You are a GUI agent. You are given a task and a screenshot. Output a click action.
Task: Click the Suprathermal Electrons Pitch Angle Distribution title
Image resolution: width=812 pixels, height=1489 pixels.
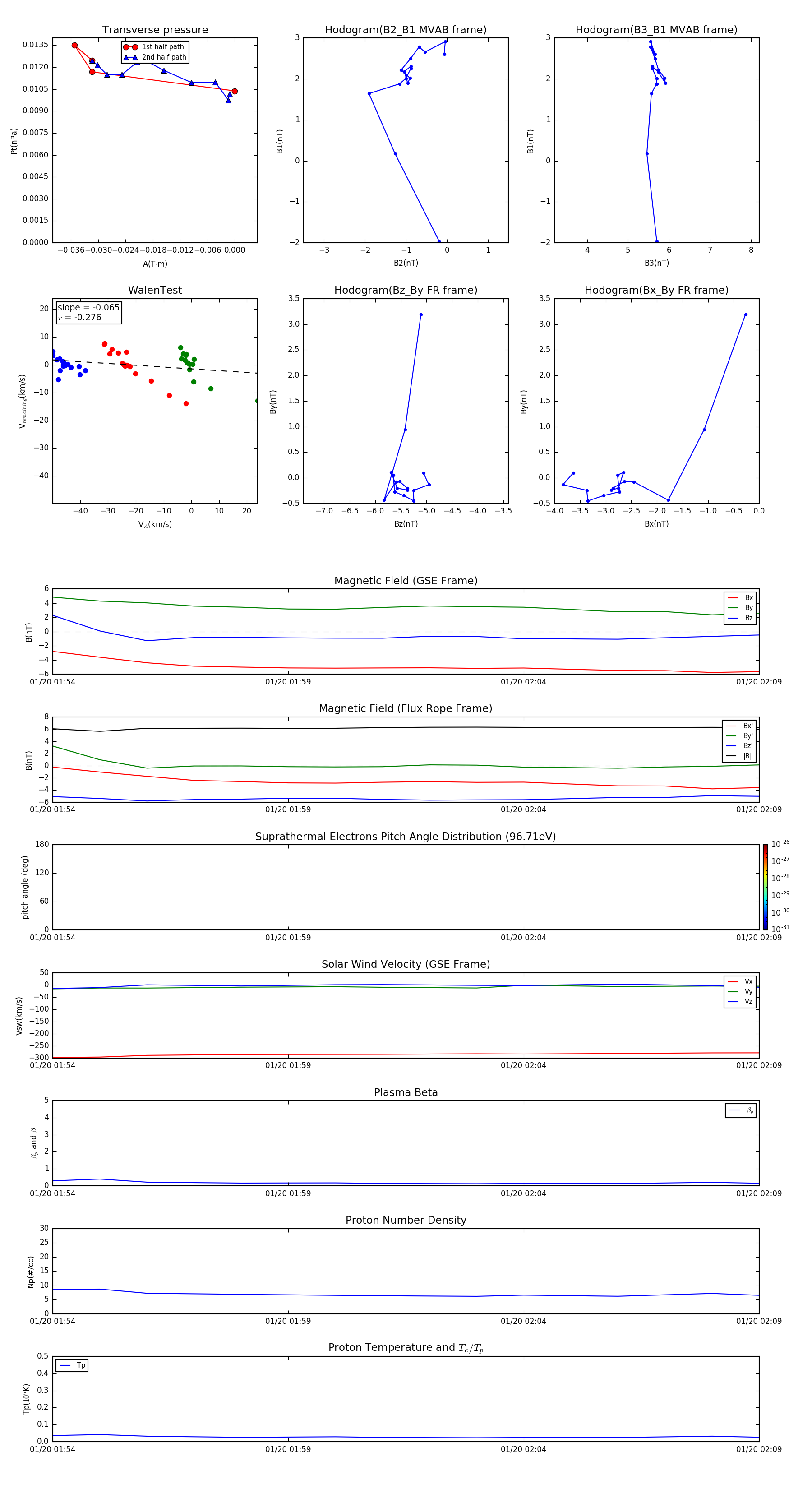coord(406,837)
